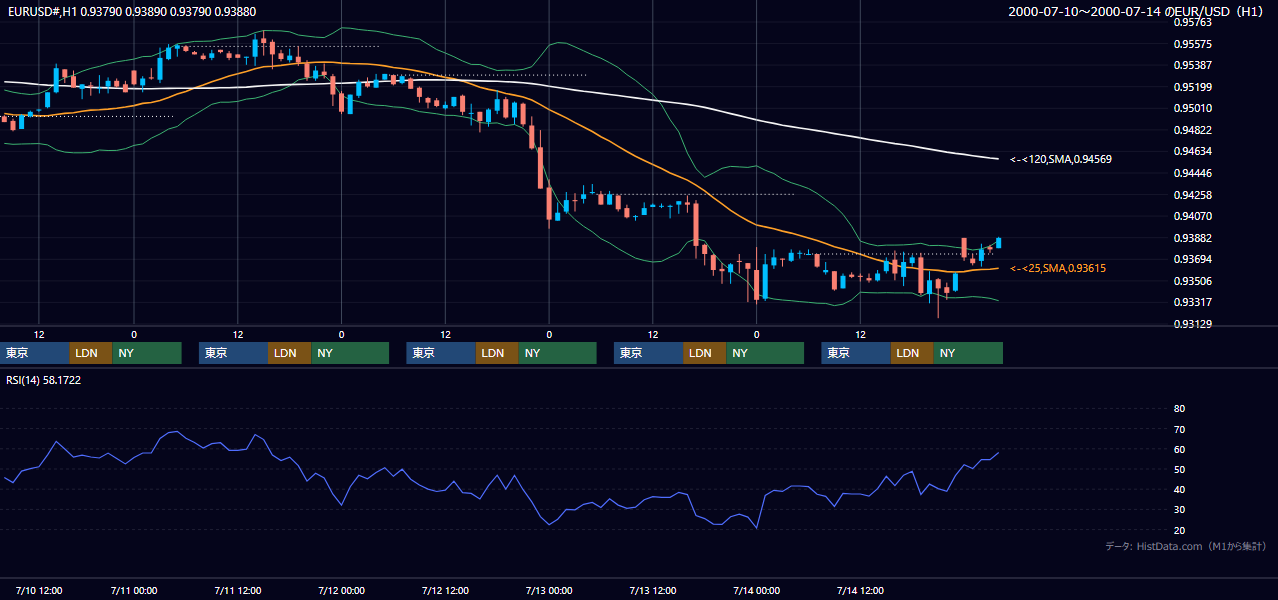Select the RSI(14) 58.1722 indicator label
1278x600 pixels.
(x=43, y=380)
